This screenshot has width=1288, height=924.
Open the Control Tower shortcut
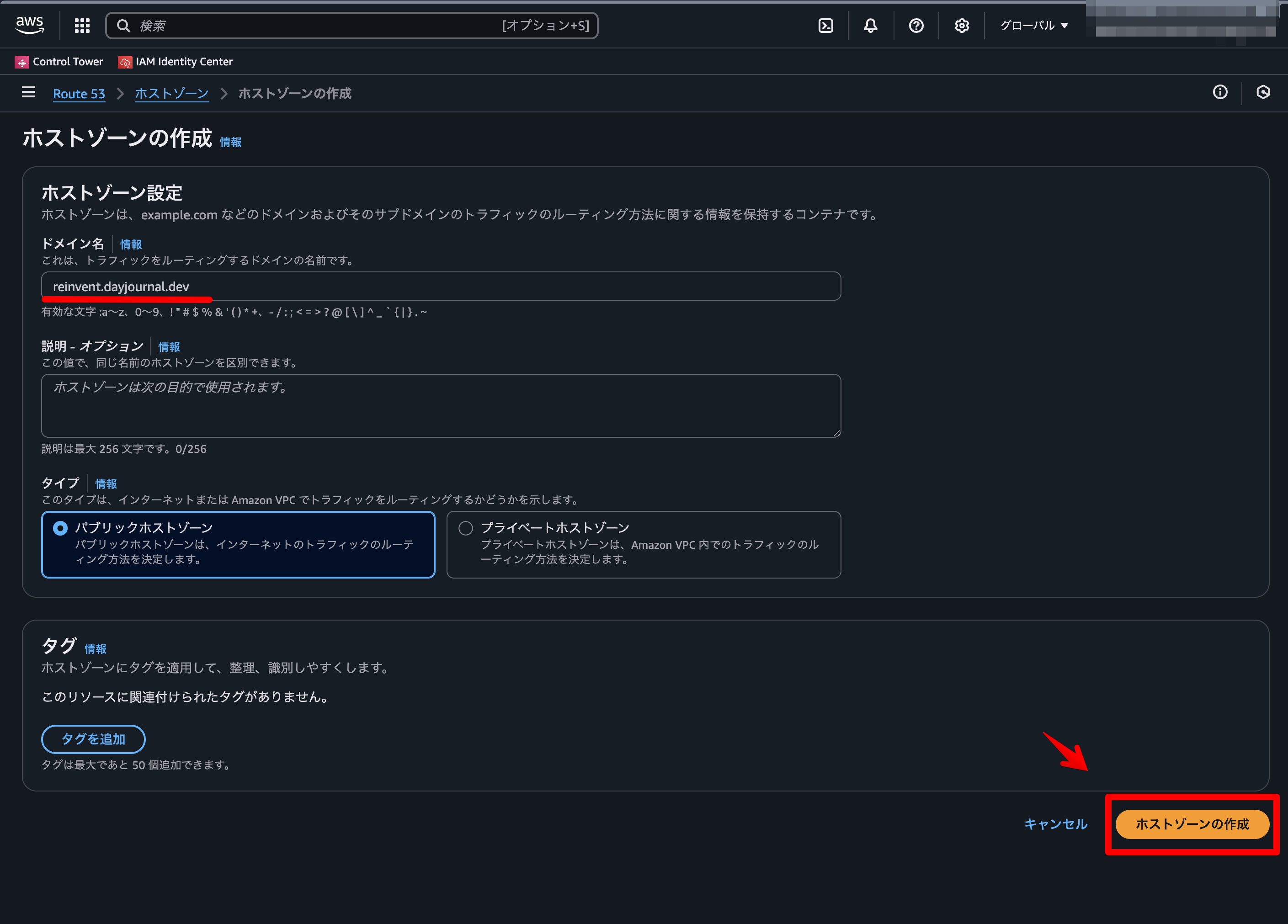[59, 61]
